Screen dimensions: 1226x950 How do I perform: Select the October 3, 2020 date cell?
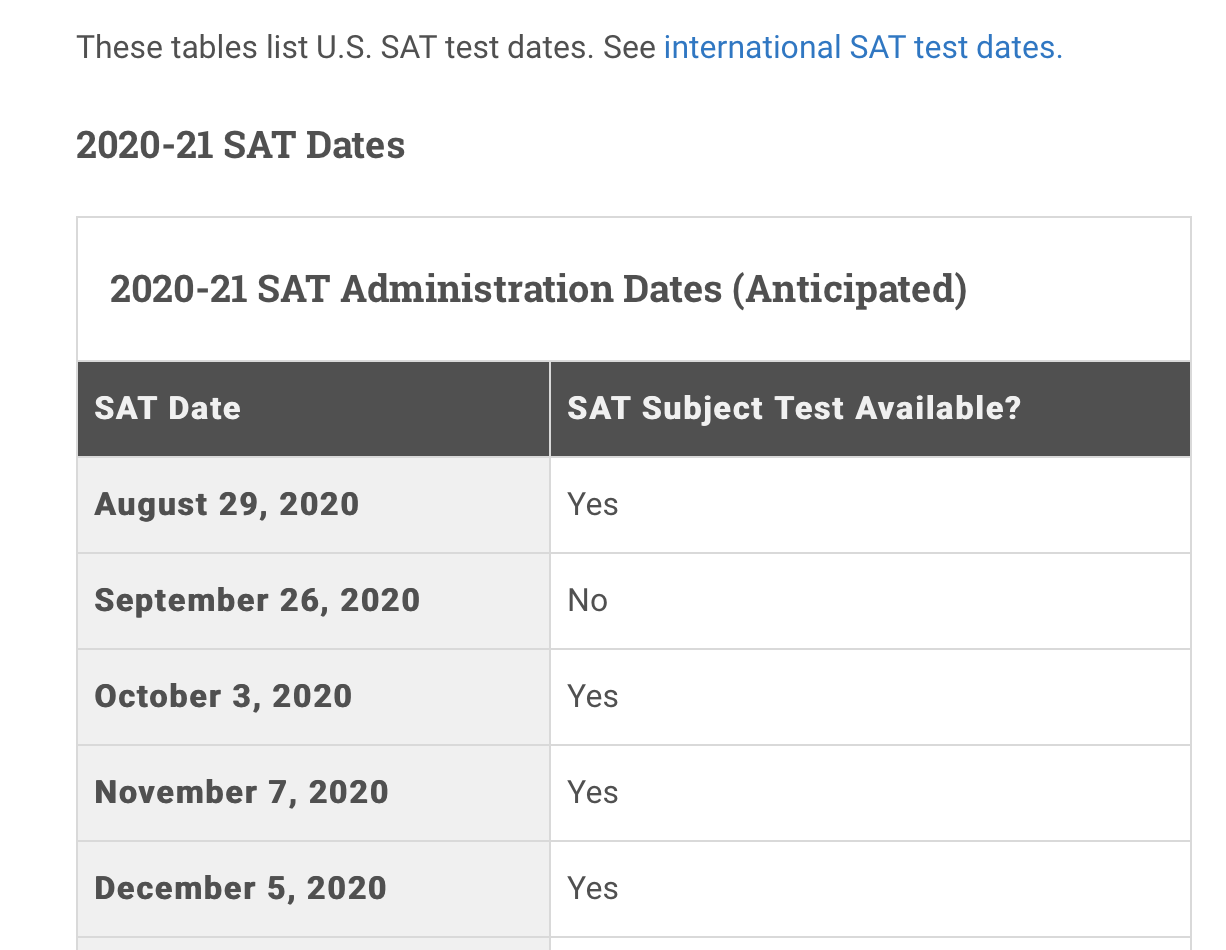(314, 697)
